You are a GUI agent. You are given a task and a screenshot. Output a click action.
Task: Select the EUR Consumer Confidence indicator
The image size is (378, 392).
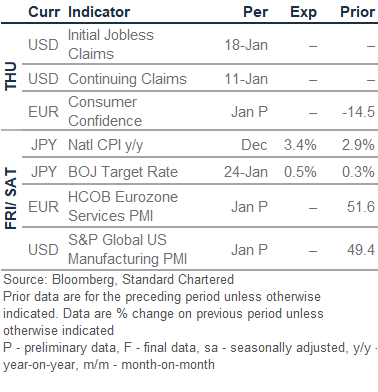[105, 111]
